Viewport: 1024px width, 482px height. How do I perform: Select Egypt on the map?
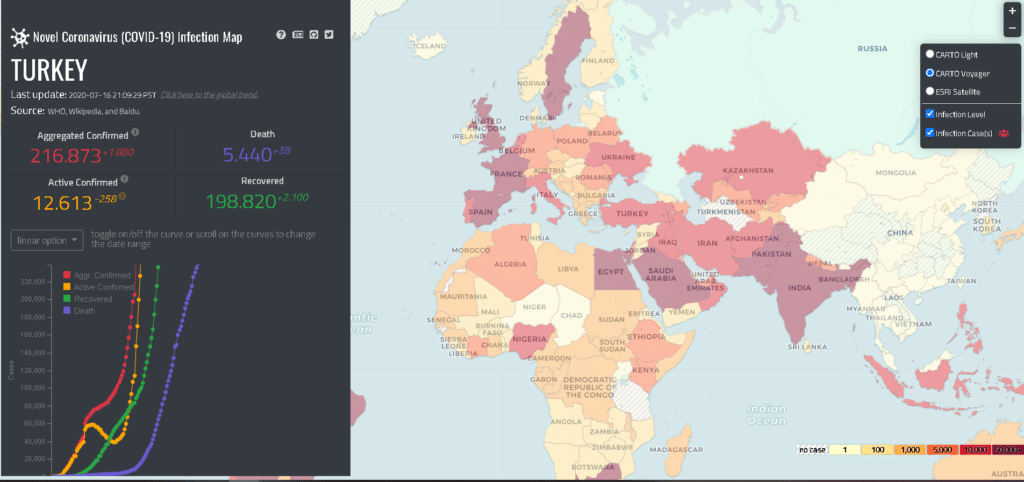613,271
